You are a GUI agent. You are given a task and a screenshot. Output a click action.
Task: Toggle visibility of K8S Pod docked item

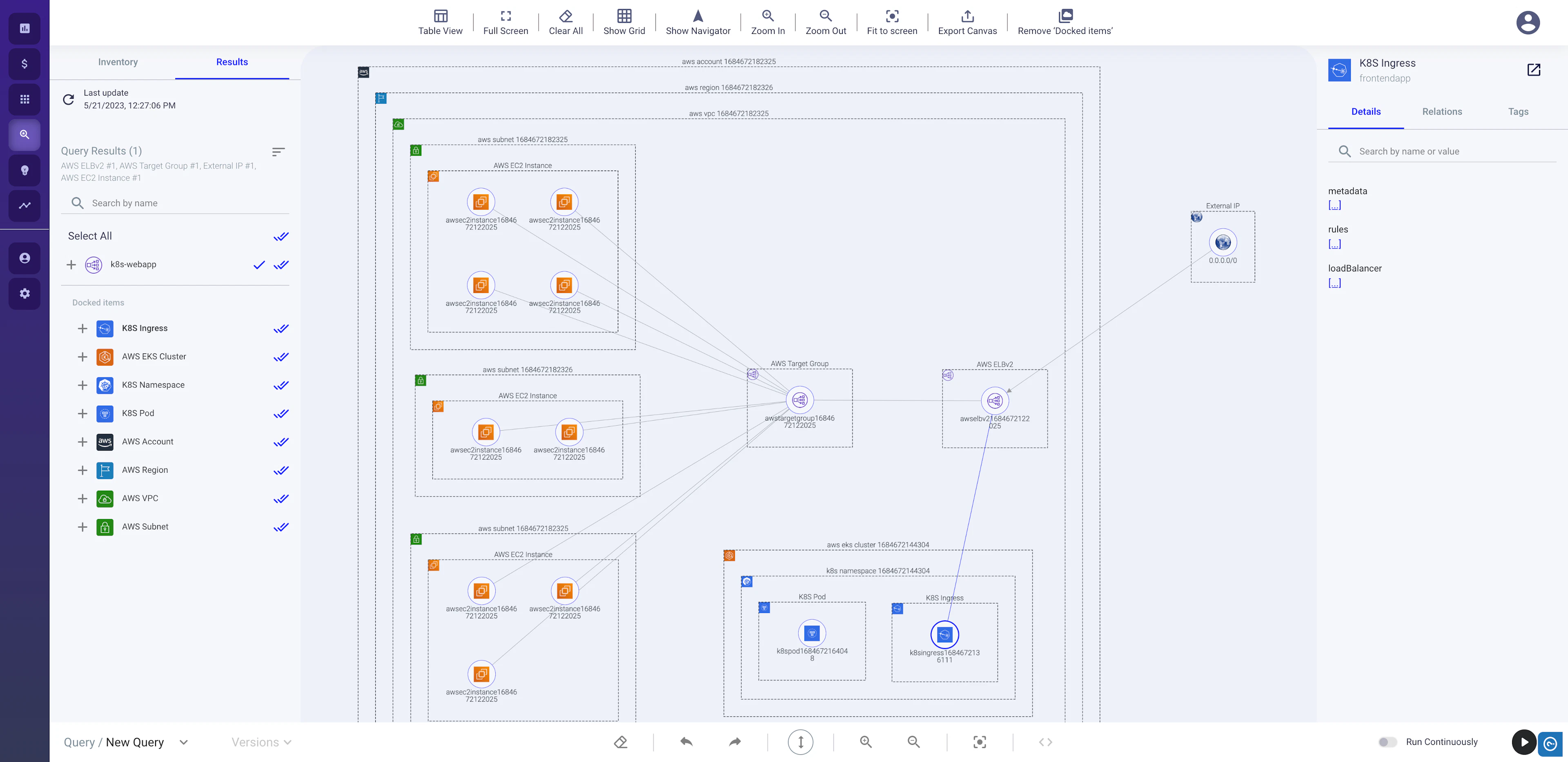pyautogui.click(x=281, y=413)
